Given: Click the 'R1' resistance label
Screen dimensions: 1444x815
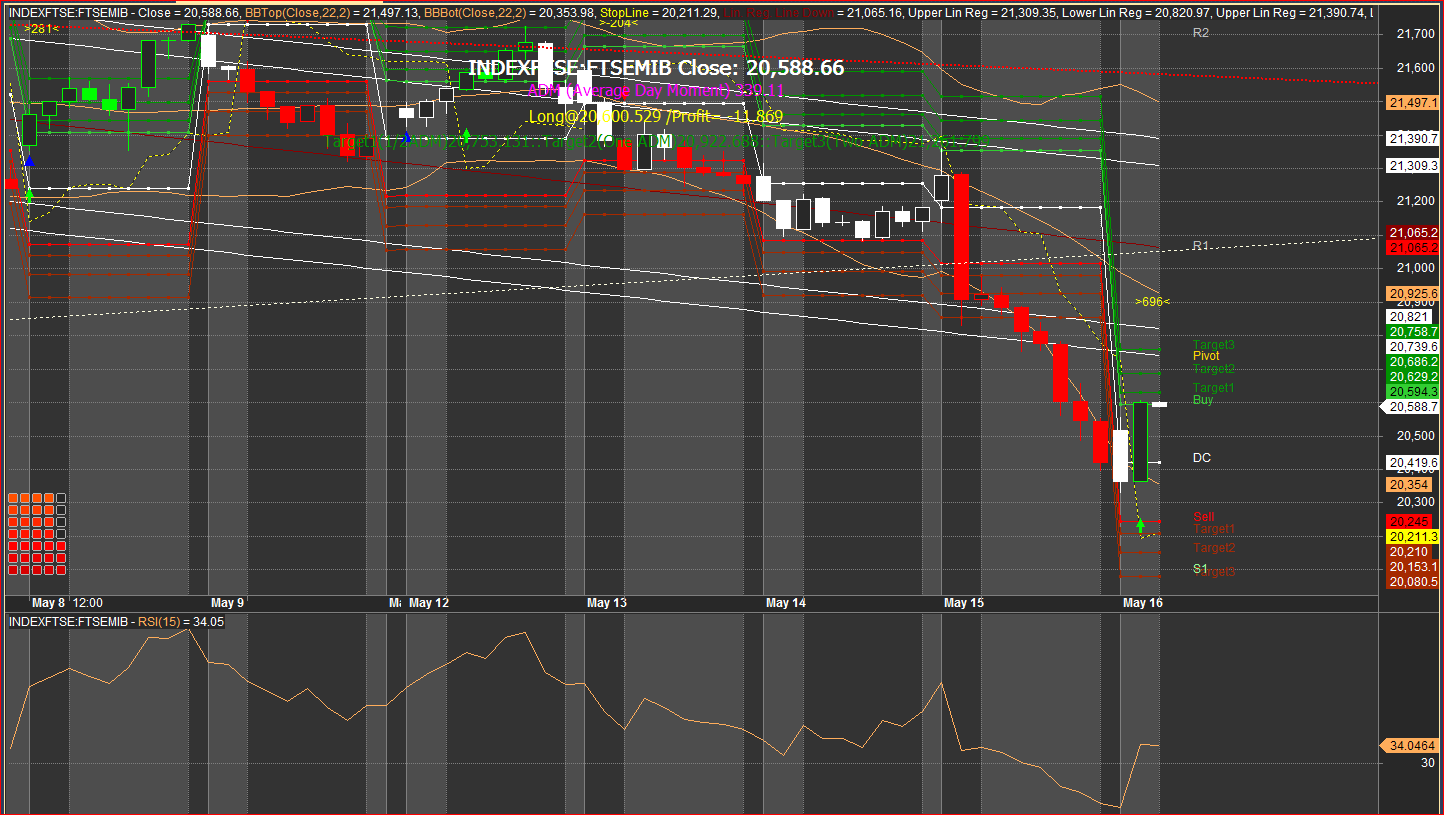Looking at the screenshot, I should [1201, 245].
